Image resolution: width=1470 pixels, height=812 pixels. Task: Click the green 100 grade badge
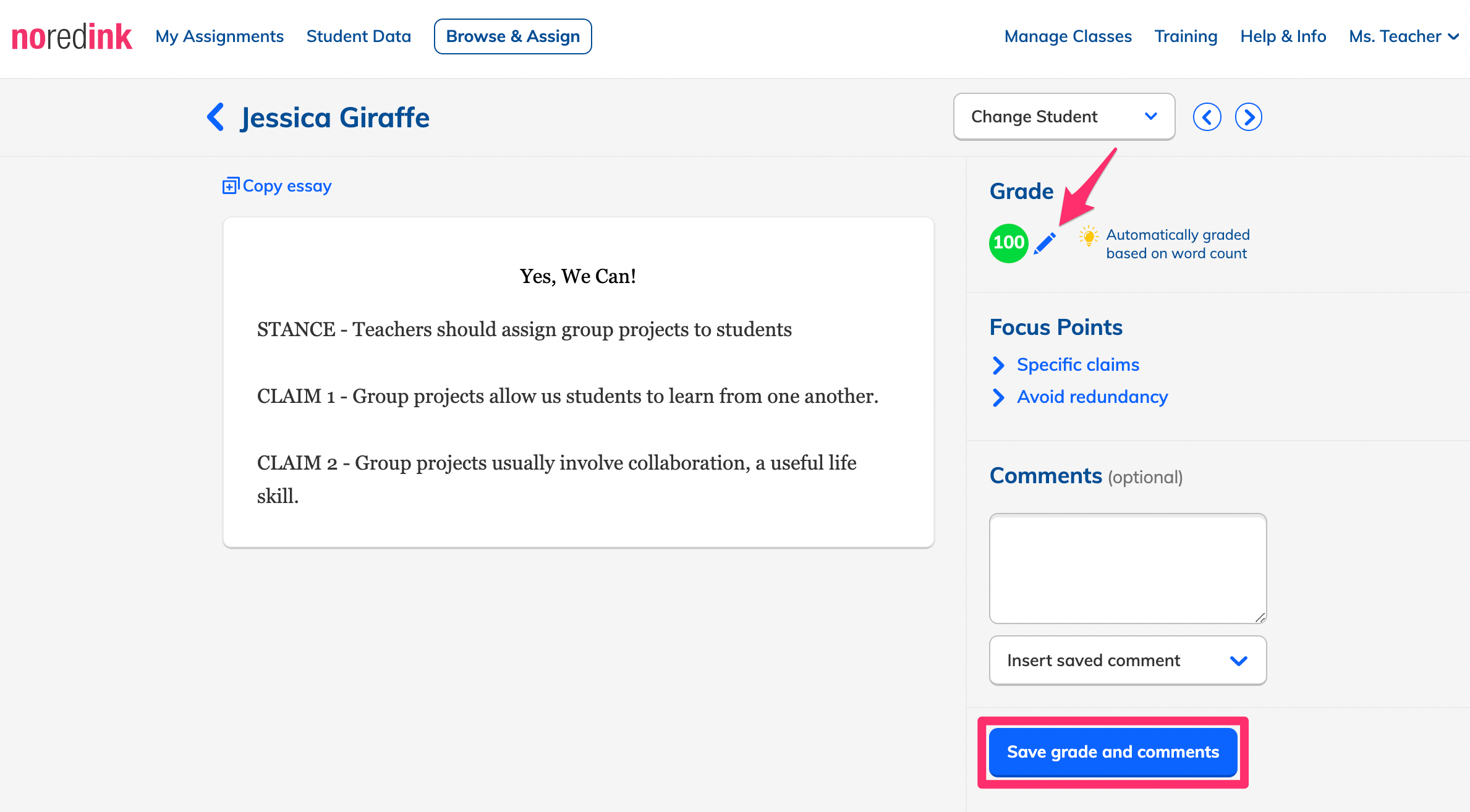pyautogui.click(x=1009, y=243)
